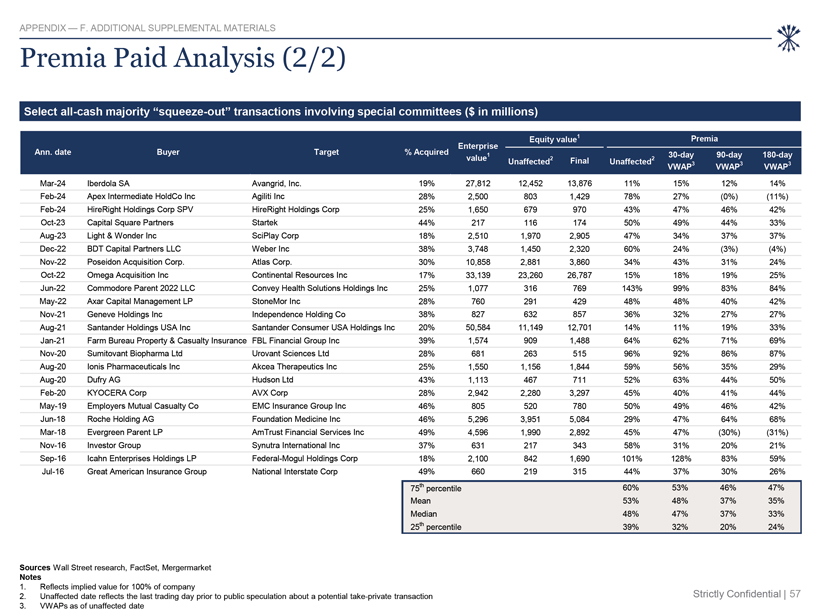The width and height of the screenshot is (820, 615).
Task: Click the 128% 30-day VWAP cell
Action: (681, 459)
